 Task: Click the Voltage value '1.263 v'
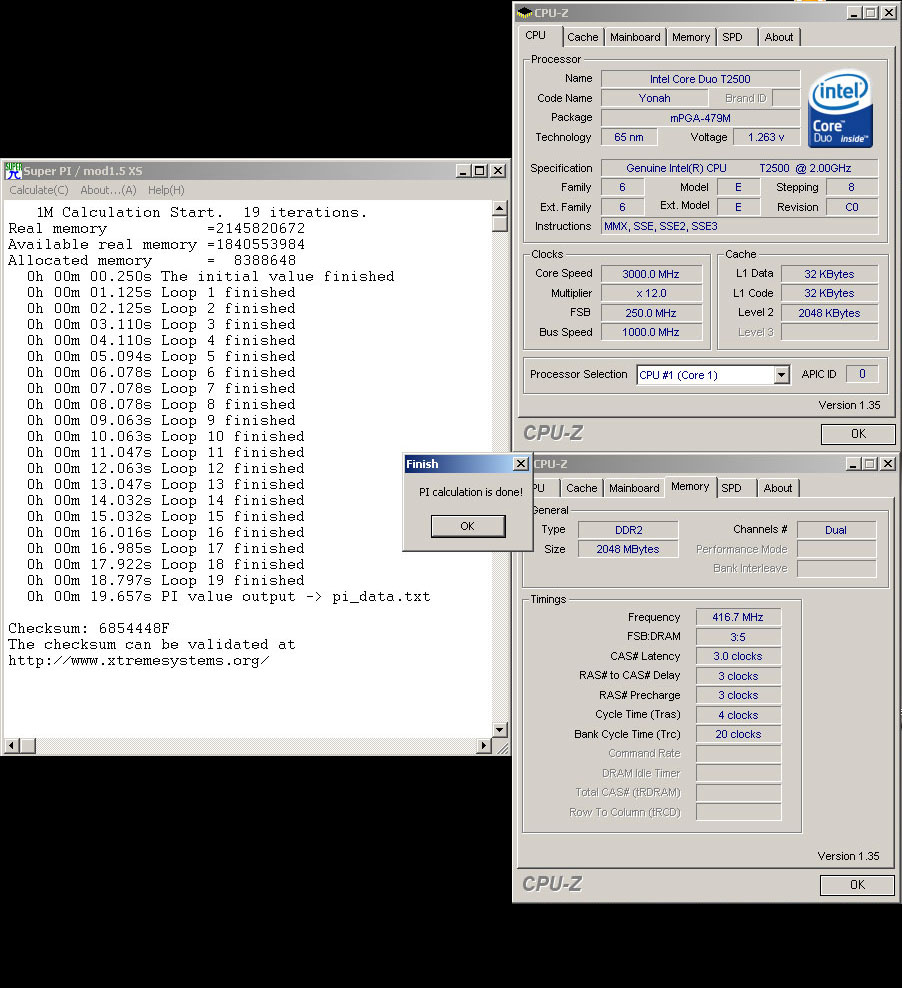point(767,137)
